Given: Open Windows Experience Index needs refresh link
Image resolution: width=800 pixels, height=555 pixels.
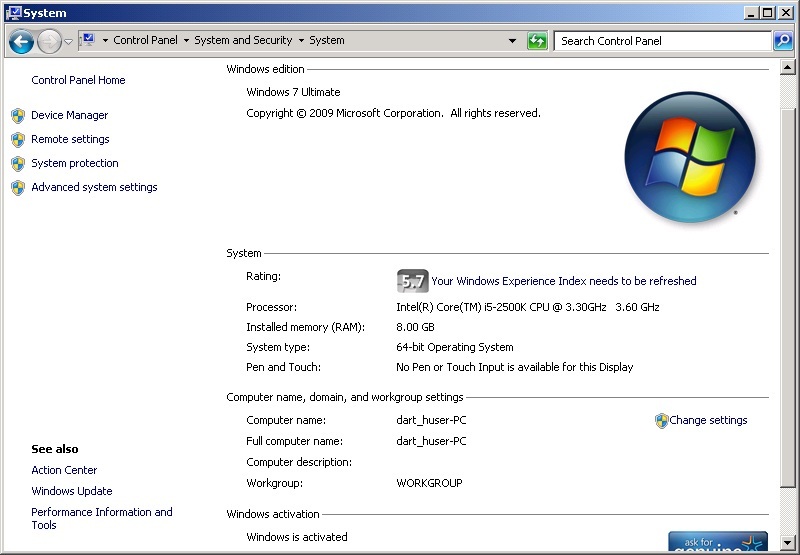Looking at the screenshot, I should click(x=564, y=281).
